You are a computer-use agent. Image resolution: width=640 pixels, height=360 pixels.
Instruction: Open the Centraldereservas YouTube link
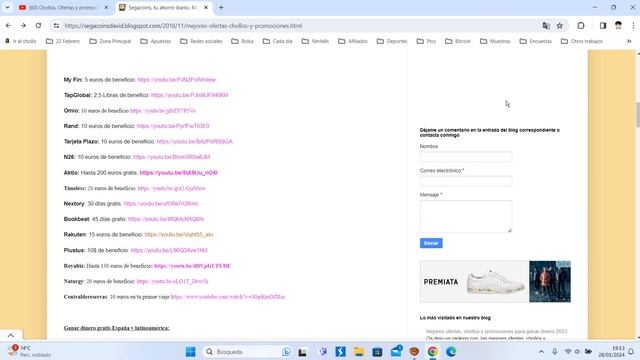(228, 297)
